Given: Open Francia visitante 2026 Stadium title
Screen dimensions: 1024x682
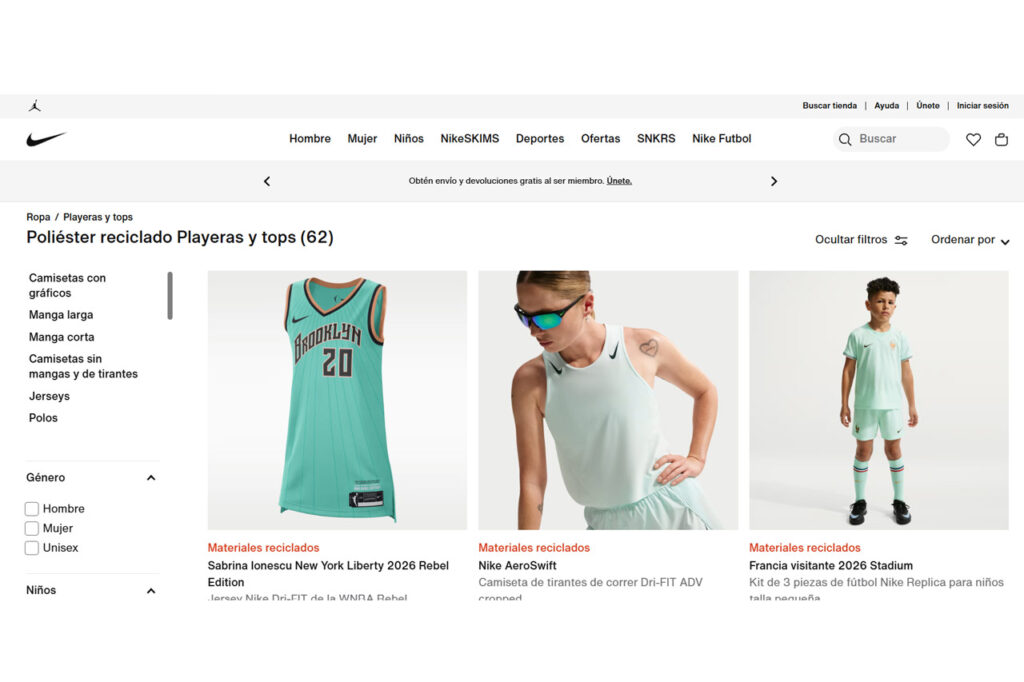Looking at the screenshot, I should coord(831,566).
